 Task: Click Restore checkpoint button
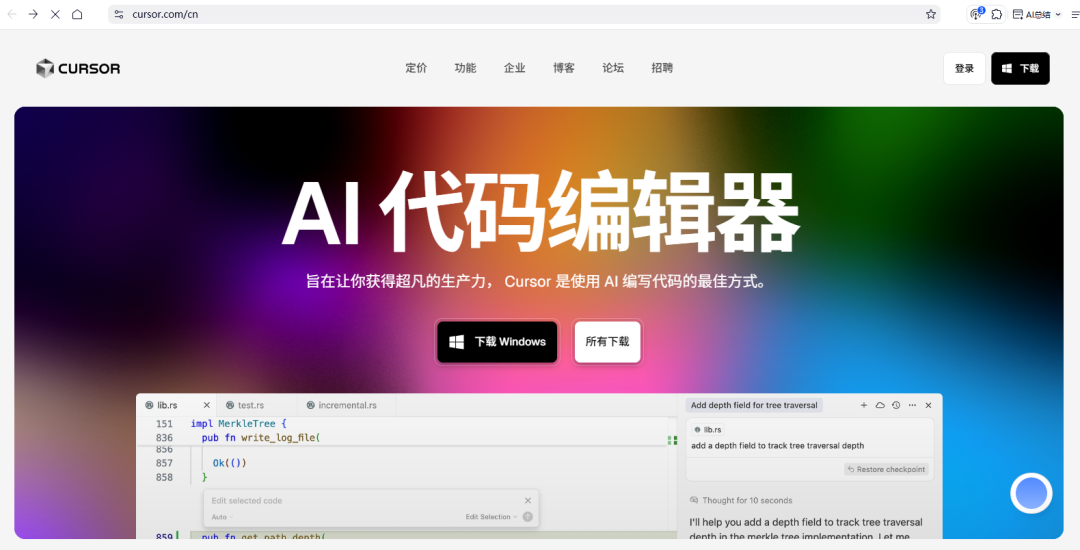pos(886,469)
